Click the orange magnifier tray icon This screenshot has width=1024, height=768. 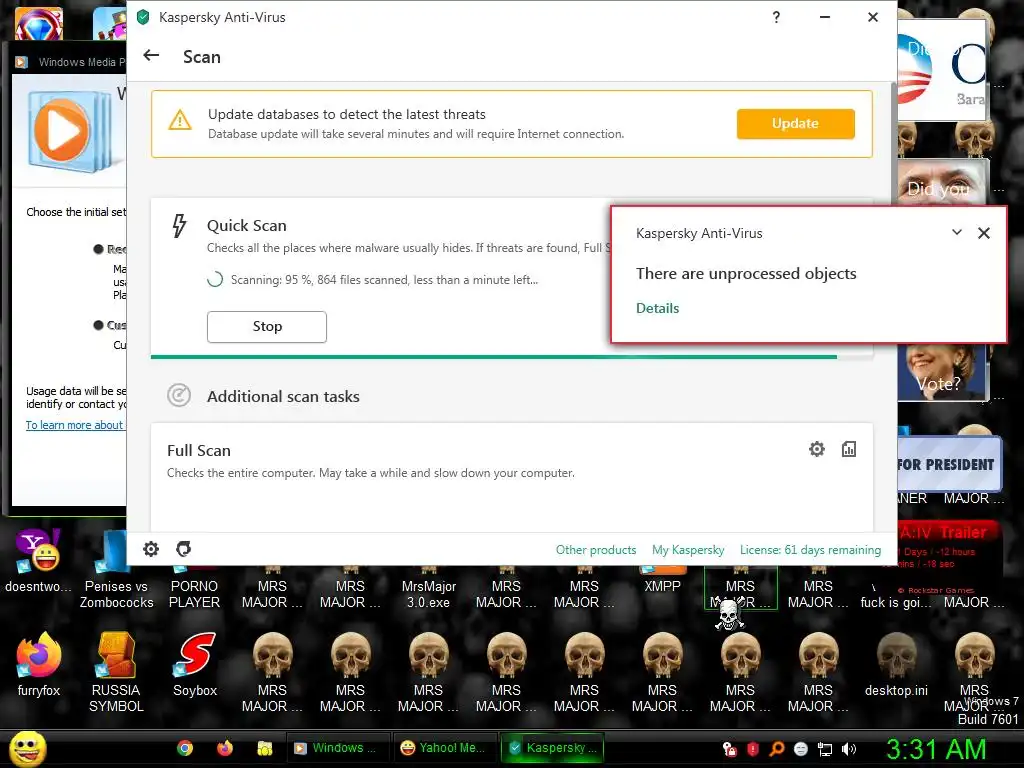tap(776, 749)
